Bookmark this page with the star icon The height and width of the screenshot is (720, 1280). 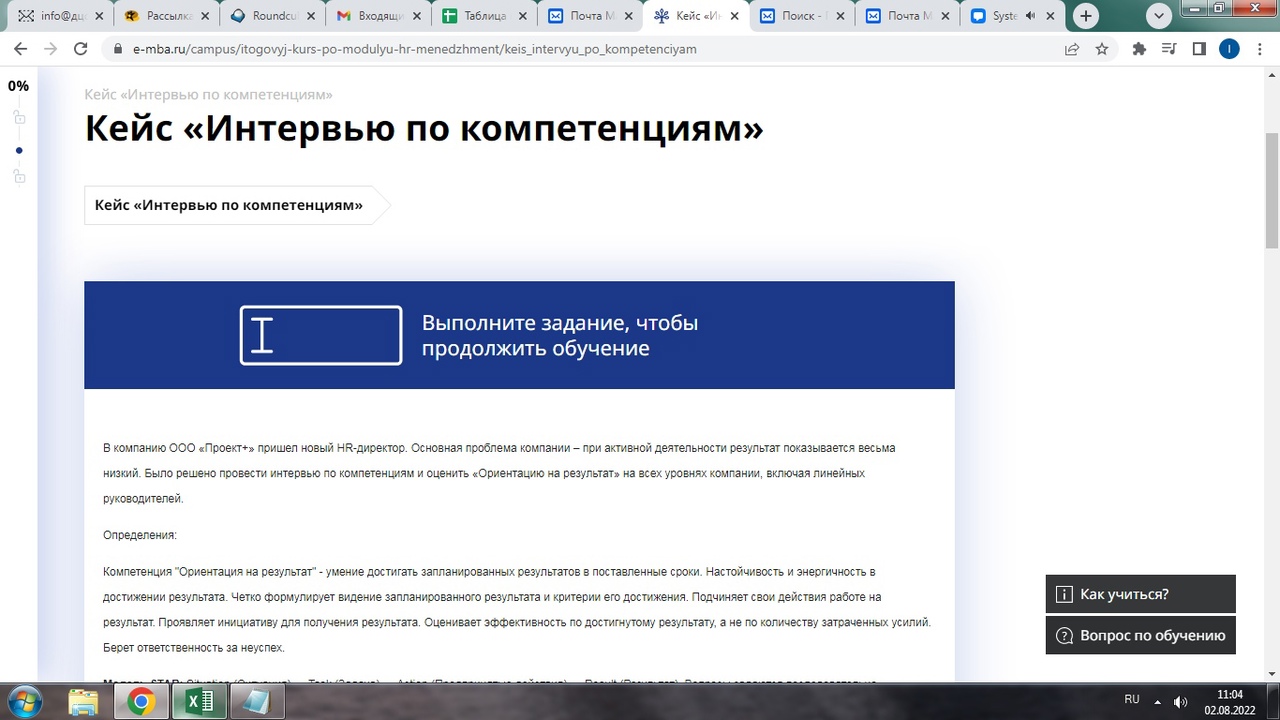tap(1102, 49)
